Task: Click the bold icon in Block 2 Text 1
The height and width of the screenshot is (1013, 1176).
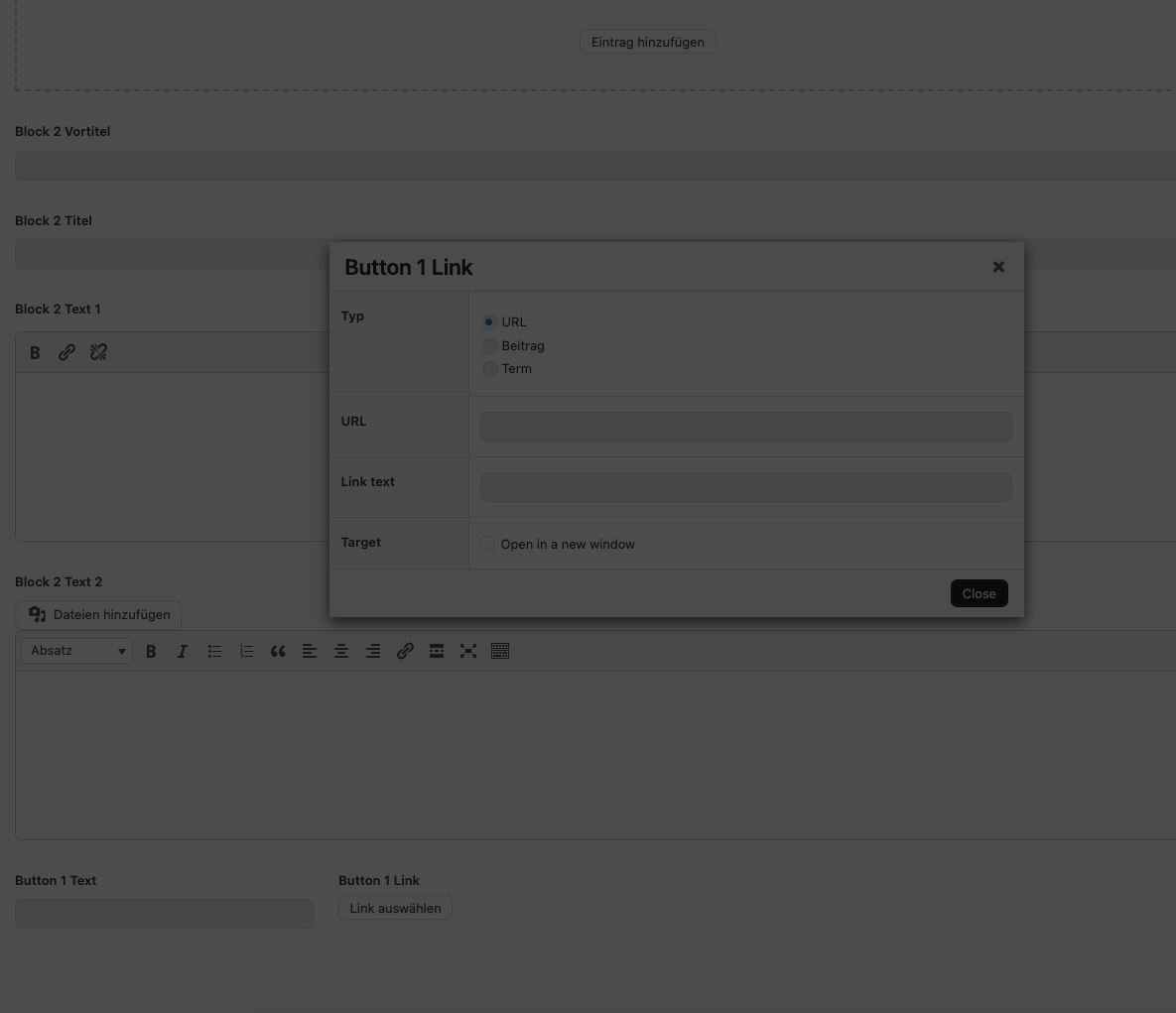Action: click(x=35, y=352)
